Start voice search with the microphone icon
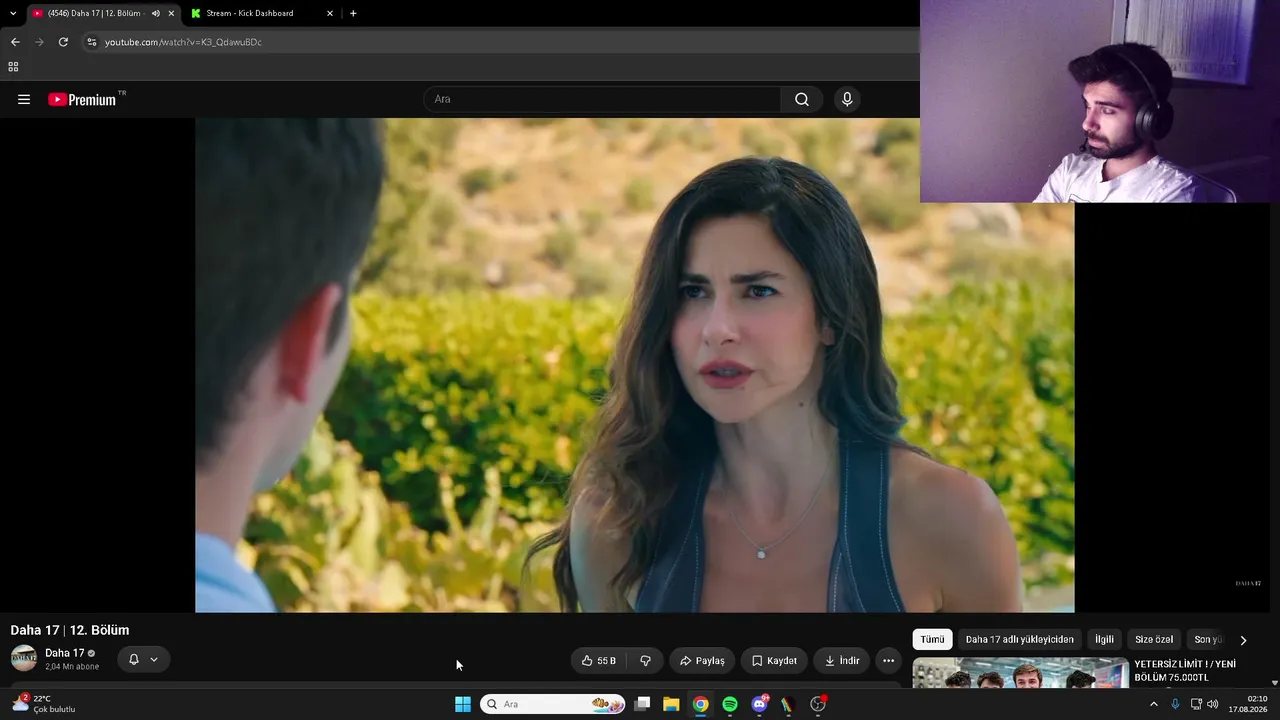Screen dimensions: 1280x720 (x=847, y=99)
